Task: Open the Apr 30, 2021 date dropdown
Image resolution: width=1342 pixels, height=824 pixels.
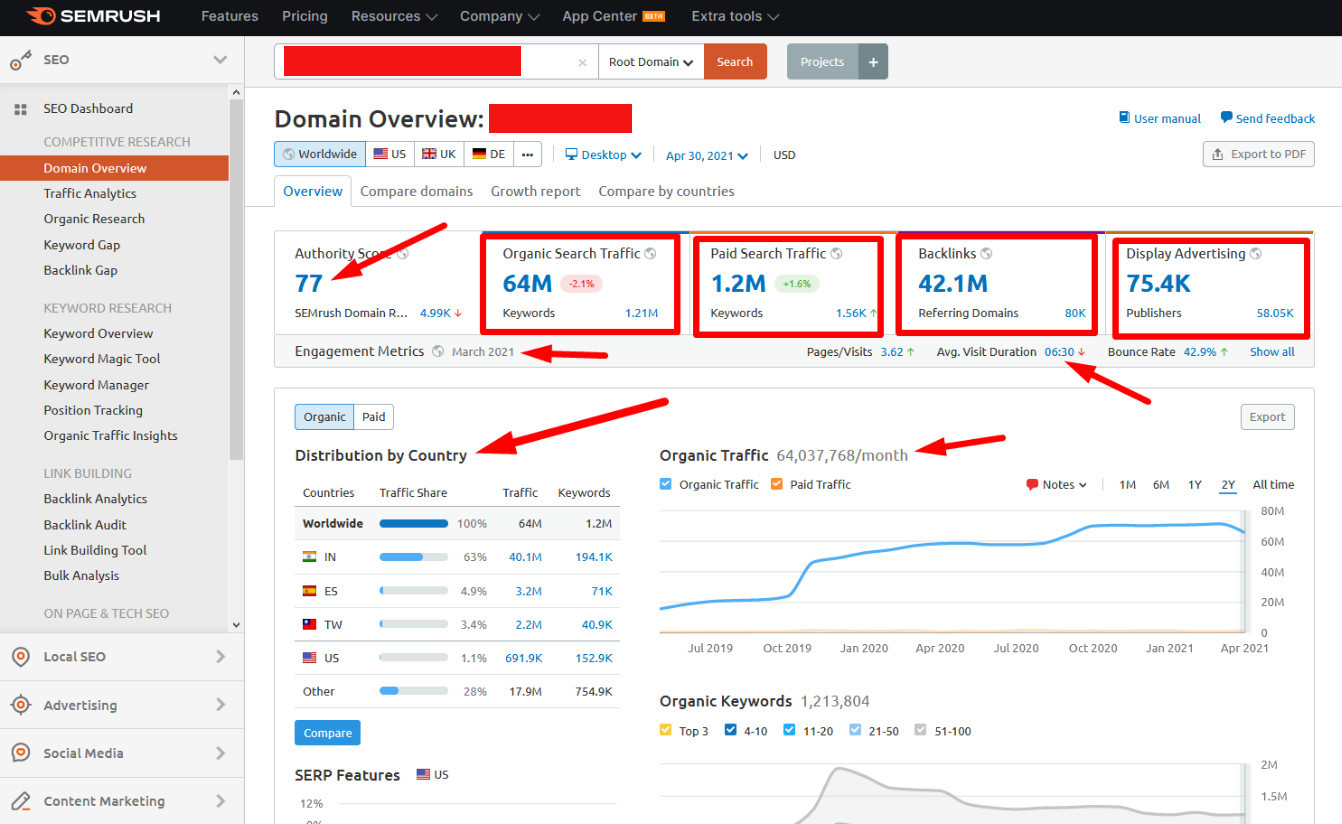Action: [x=707, y=155]
